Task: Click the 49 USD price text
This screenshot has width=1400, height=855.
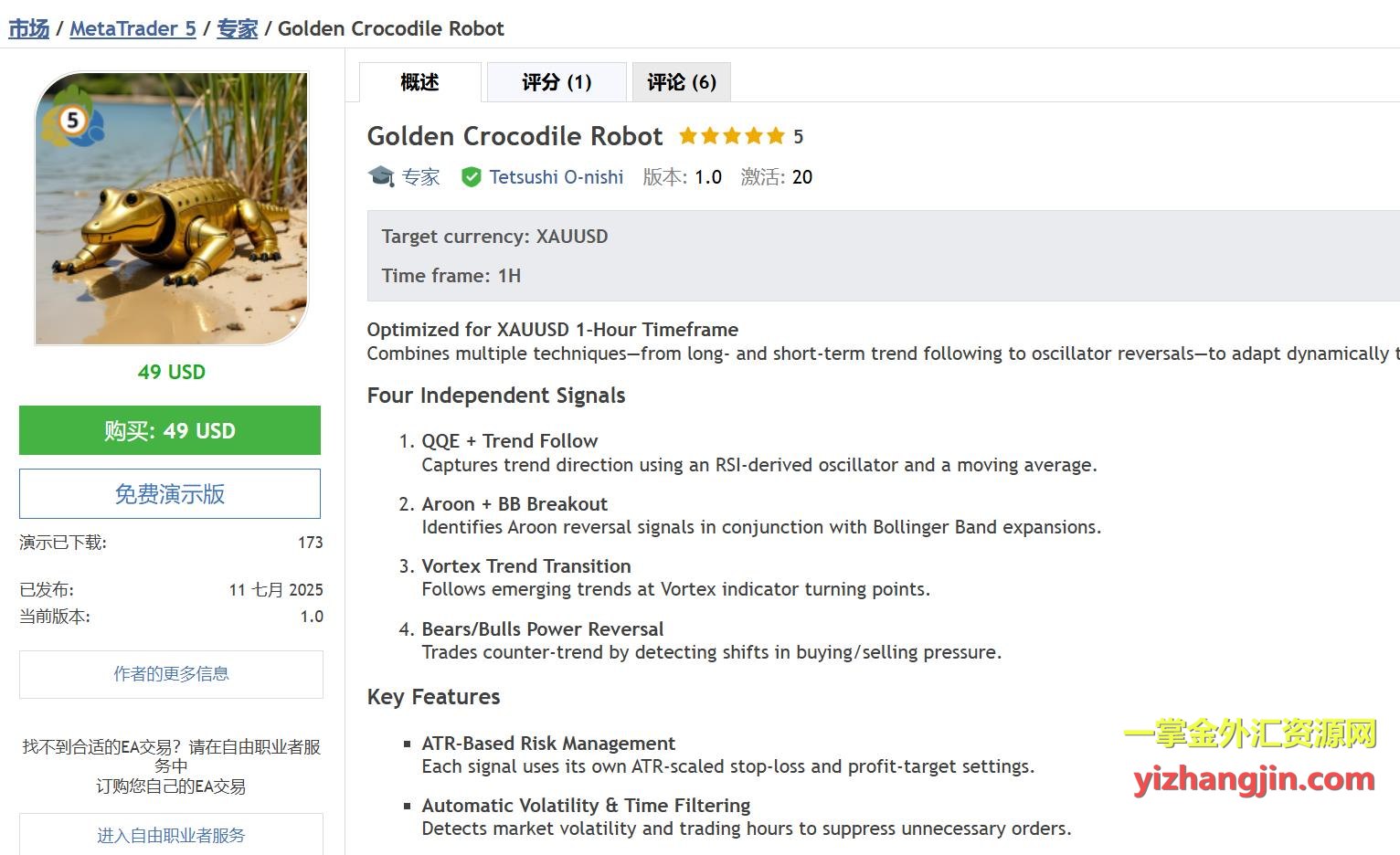Action: [x=172, y=372]
